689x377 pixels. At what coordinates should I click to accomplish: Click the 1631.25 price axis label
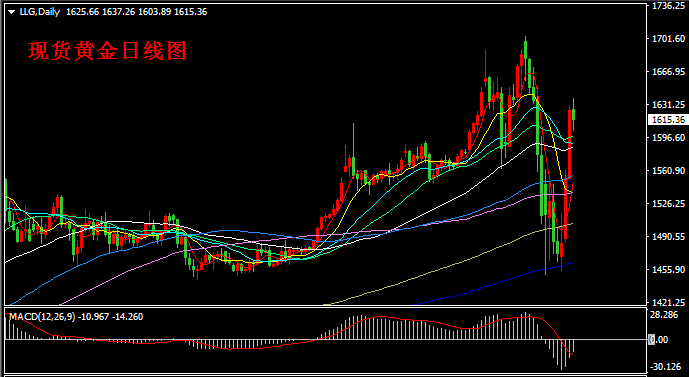669,105
